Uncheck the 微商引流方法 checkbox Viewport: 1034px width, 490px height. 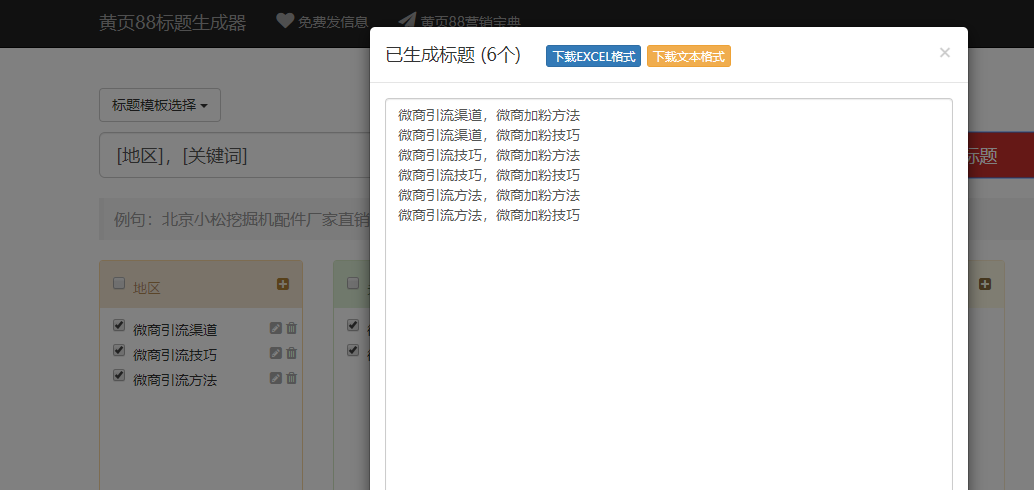(x=119, y=375)
